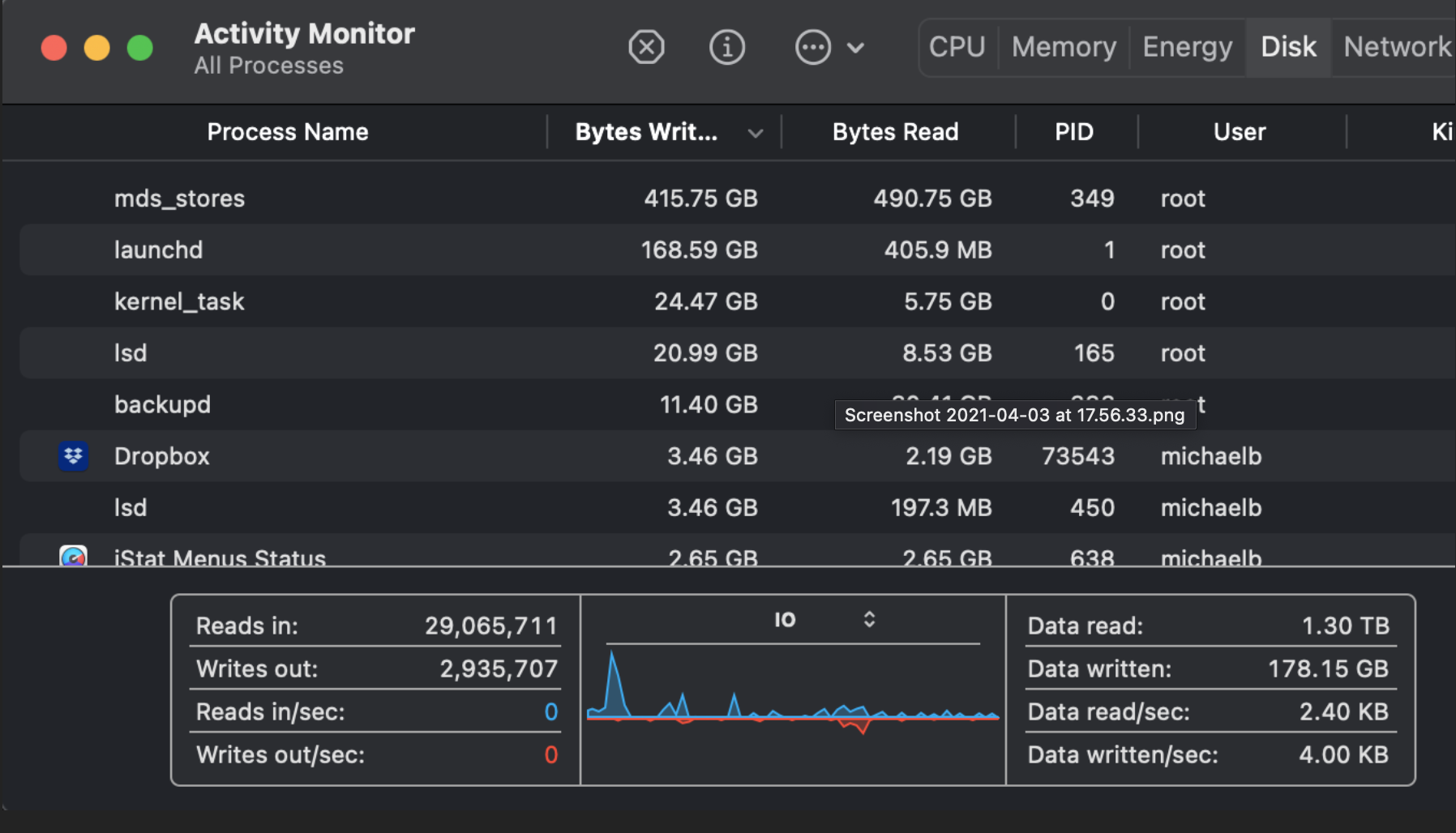Screen dimensions: 1456x833
Task: Sort by the User column header
Action: pyautogui.click(x=1240, y=132)
